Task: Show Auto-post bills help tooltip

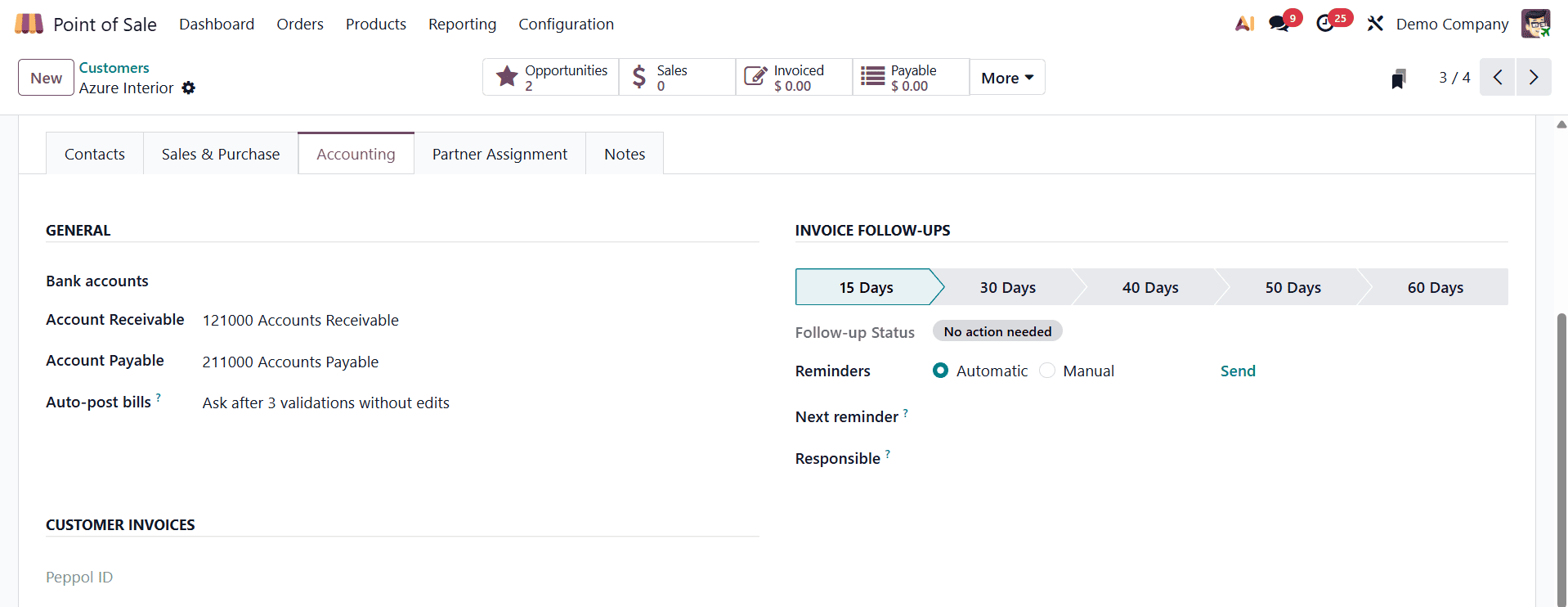Action: [159, 397]
